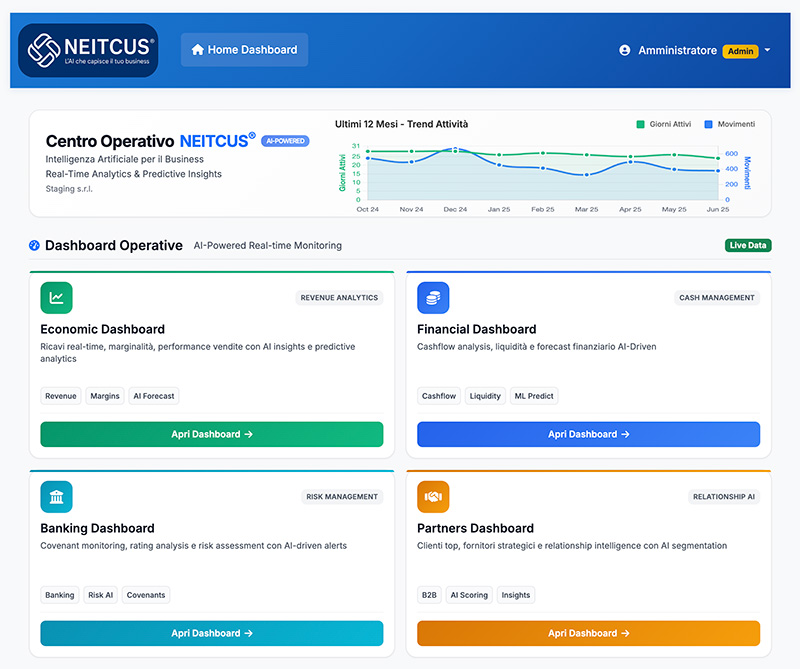Click the user profile icon beside Amministratore
The width and height of the screenshot is (800, 669).
[625, 50]
